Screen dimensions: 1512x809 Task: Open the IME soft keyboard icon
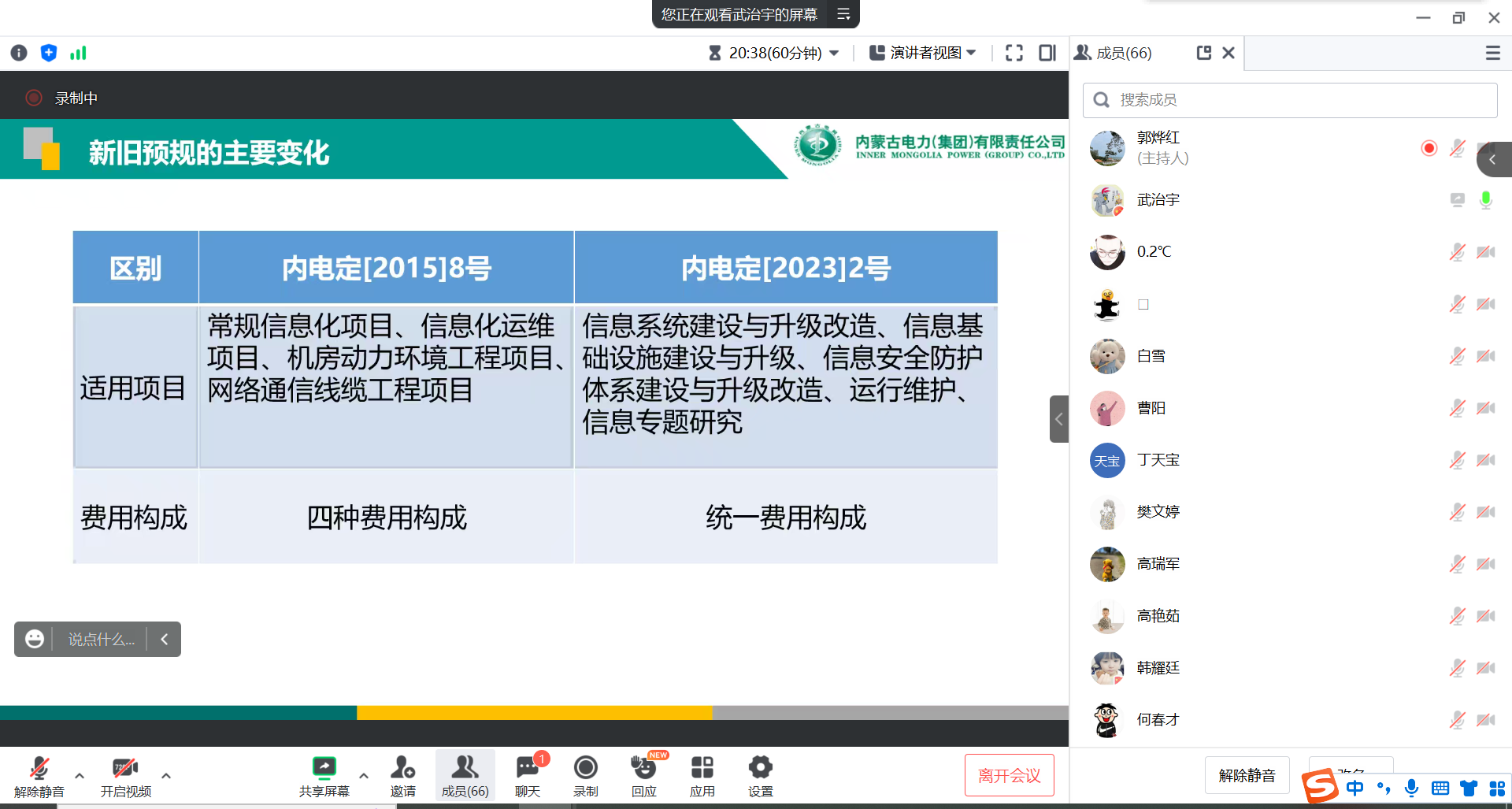click(x=1440, y=788)
